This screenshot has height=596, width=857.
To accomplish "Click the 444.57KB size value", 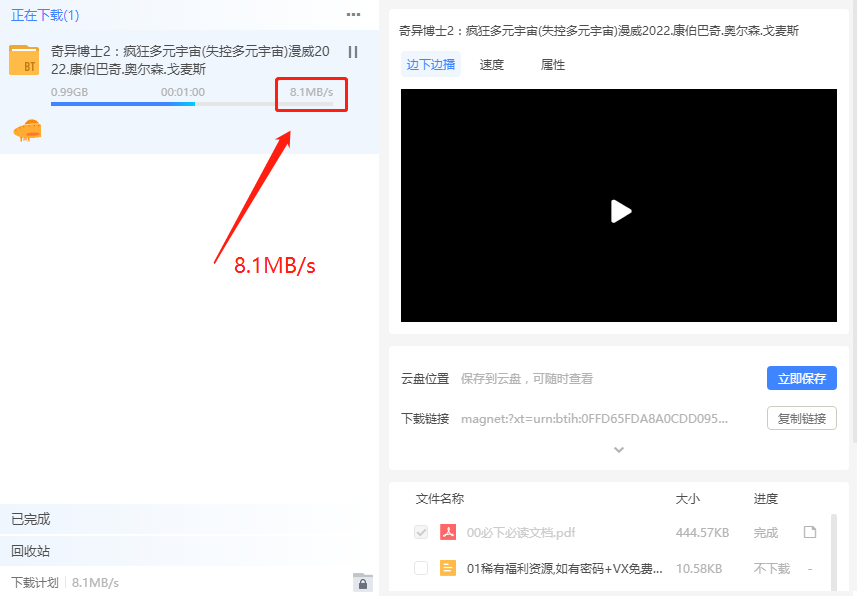I will [x=702, y=533].
